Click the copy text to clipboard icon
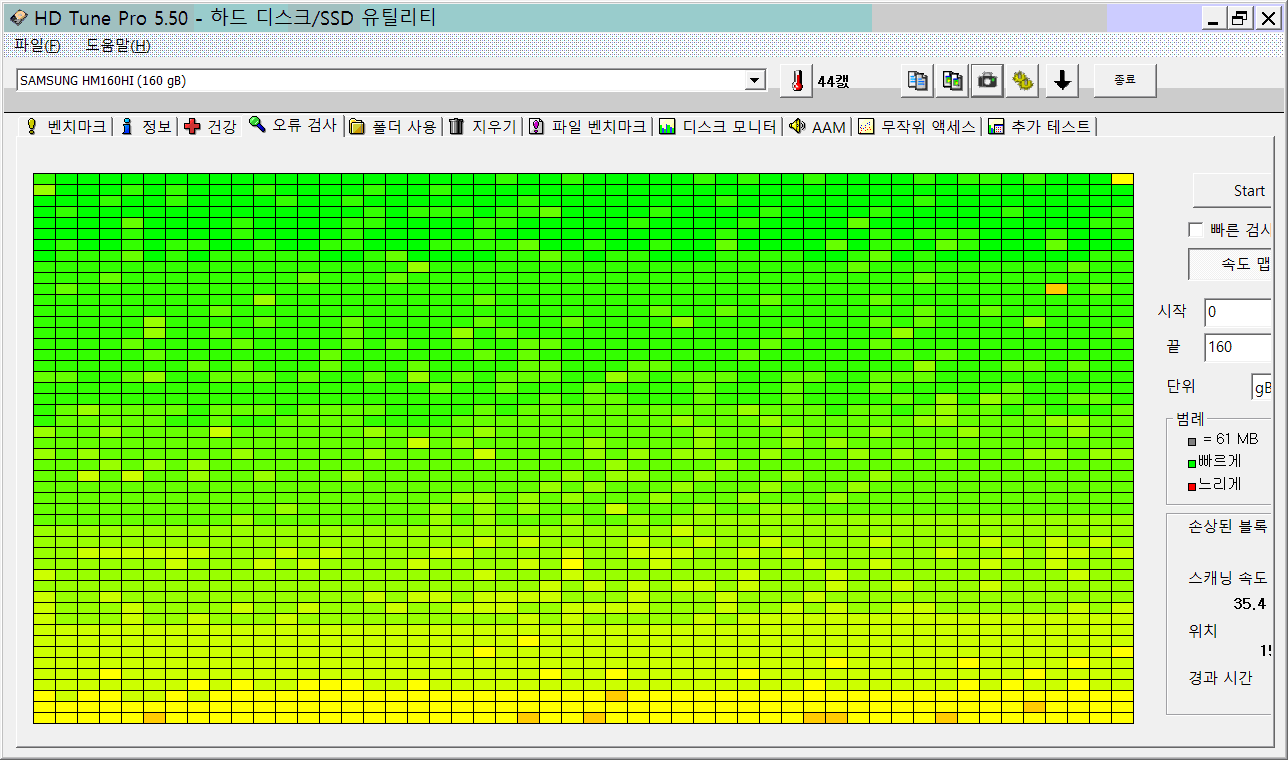The width and height of the screenshot is (1288, 760). (917, 82)
